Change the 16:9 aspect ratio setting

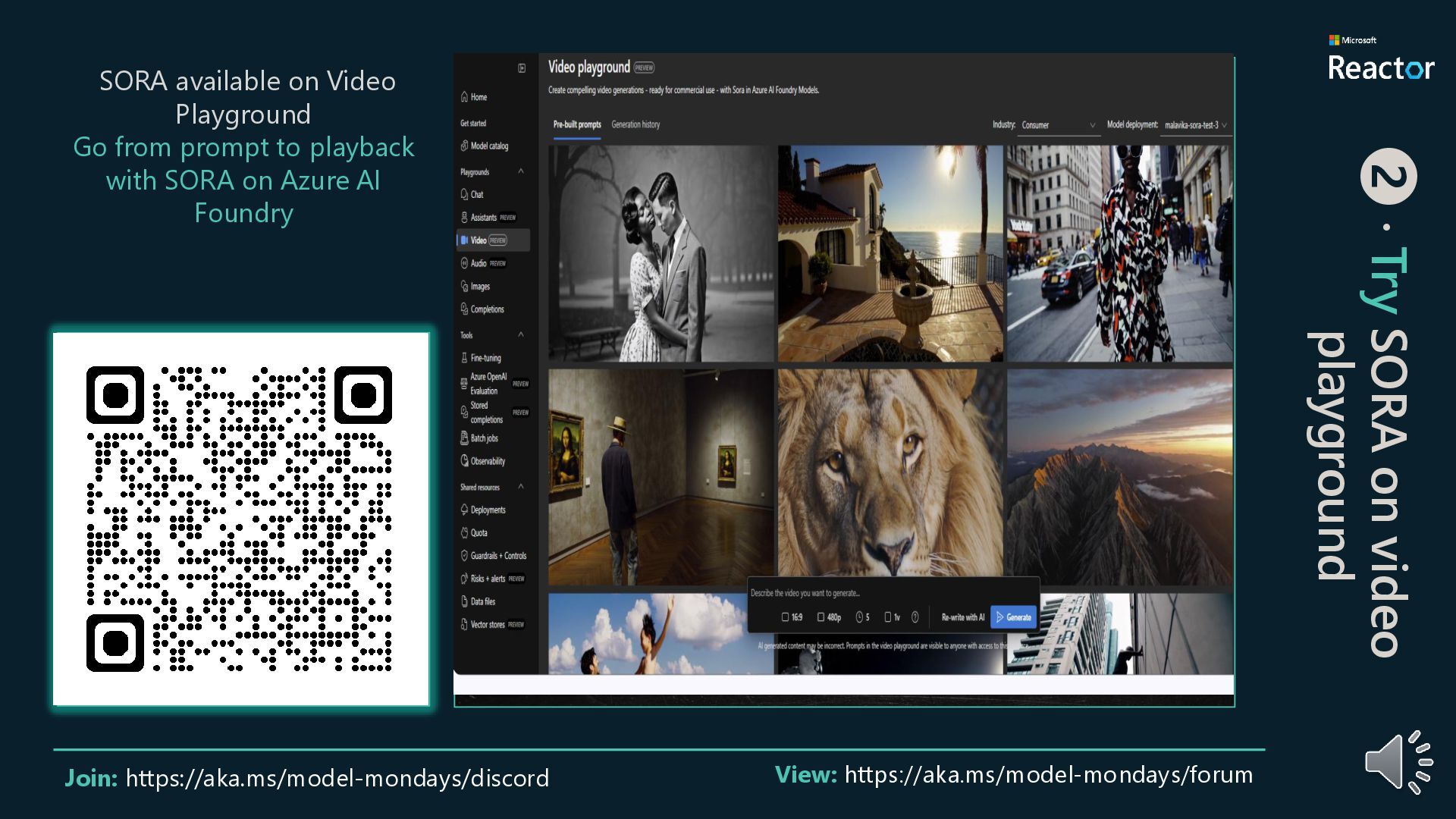pyautogui.click(x=792, y=617)
